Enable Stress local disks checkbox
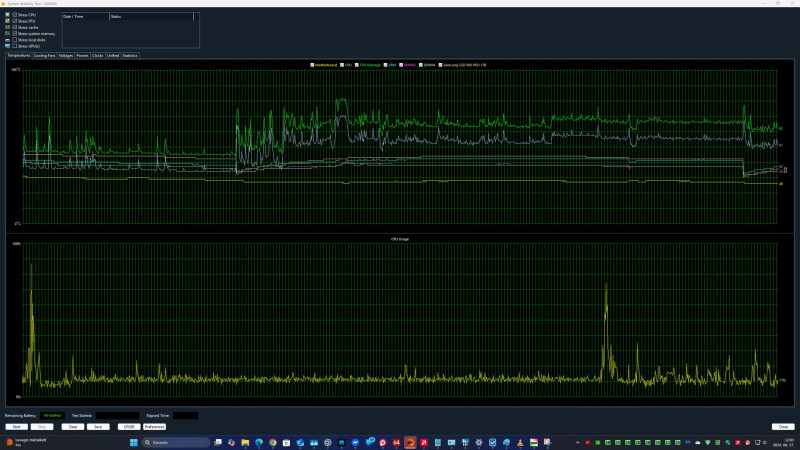The height and width of the screenshot is (450, 800). pyautogui.click(x=15, y=39)
